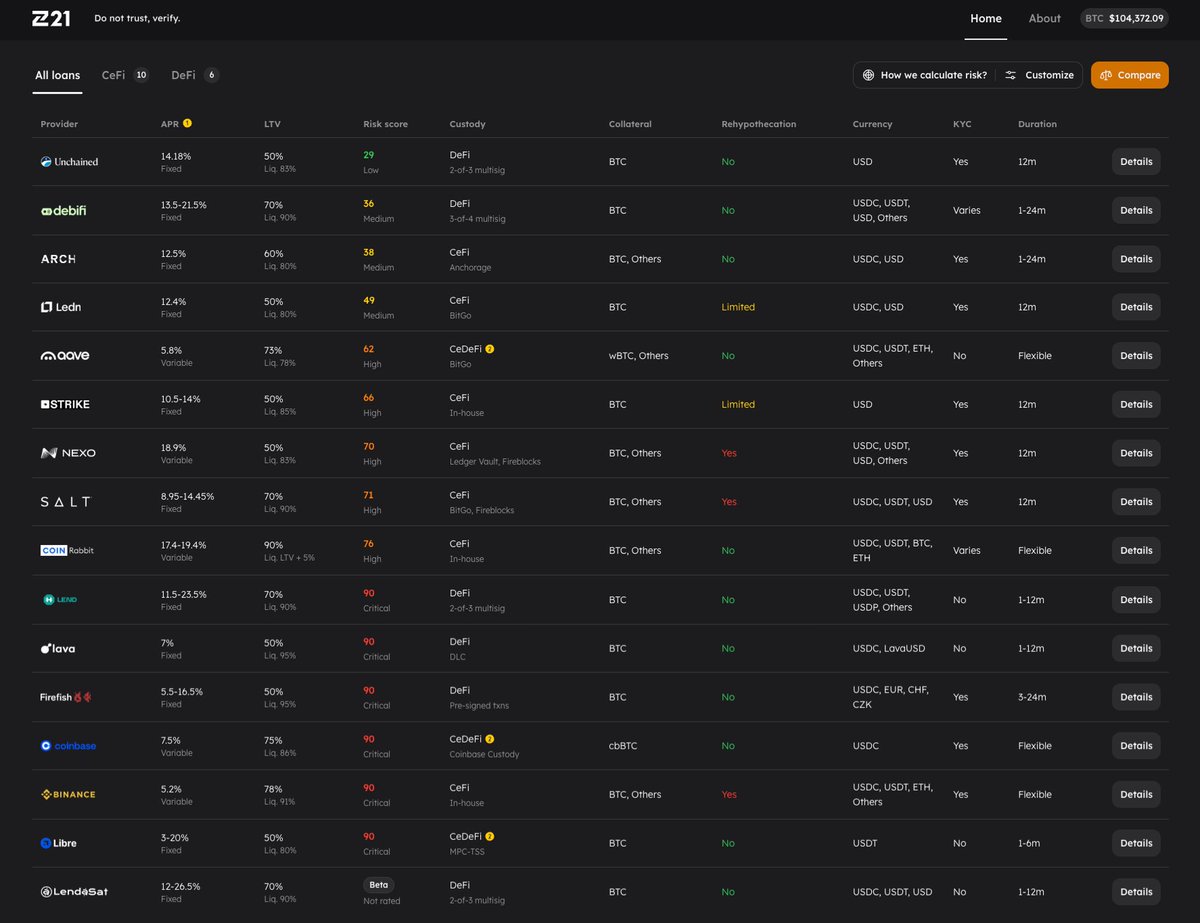Click the Unchained provider logo
Viewport: 1200px width, 923px height.
pos(70,161)
